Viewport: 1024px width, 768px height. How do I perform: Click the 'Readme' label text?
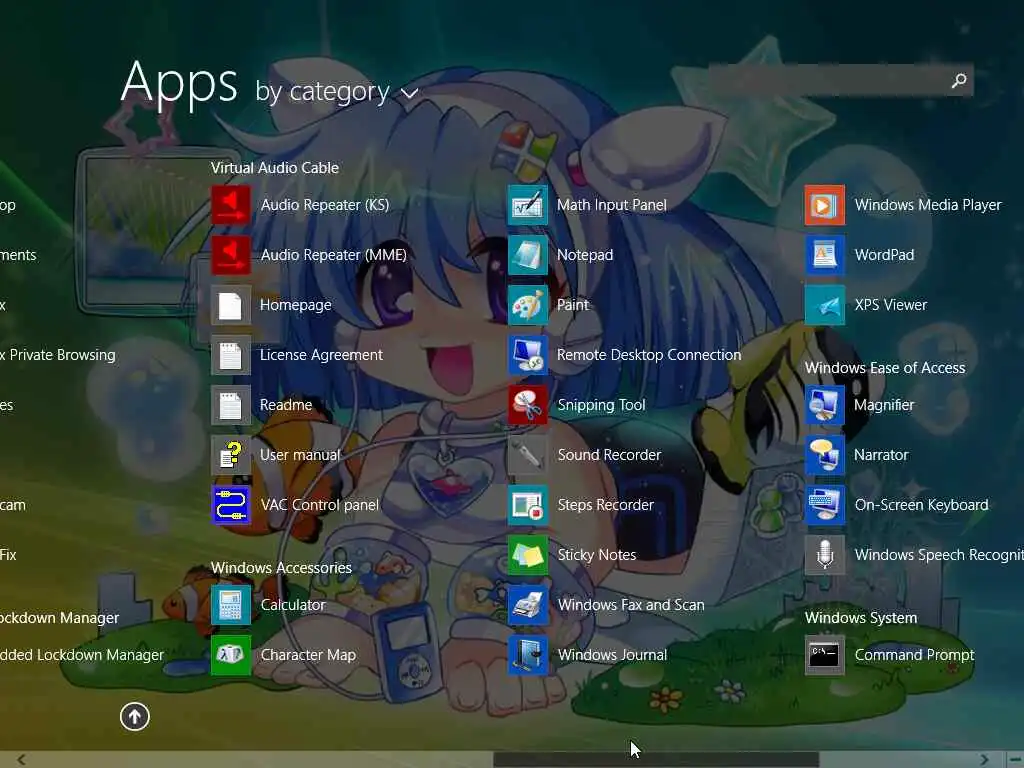click(286, 405)
